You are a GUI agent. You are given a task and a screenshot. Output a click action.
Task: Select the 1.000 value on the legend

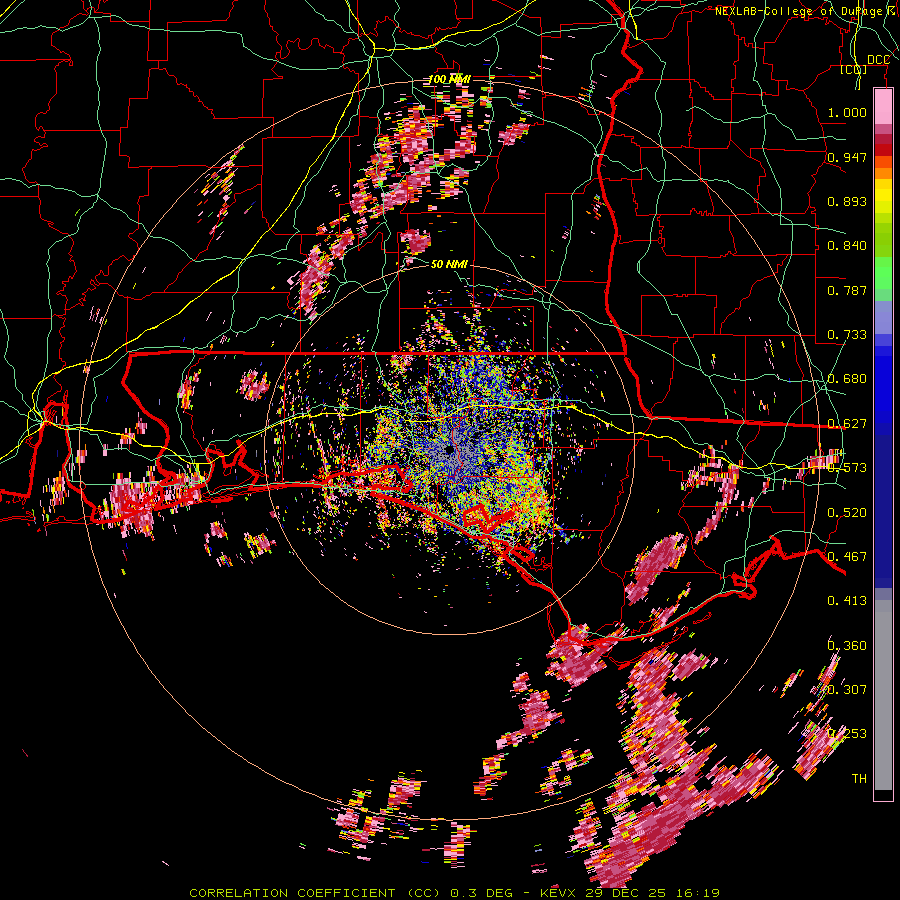click(847, 112)
